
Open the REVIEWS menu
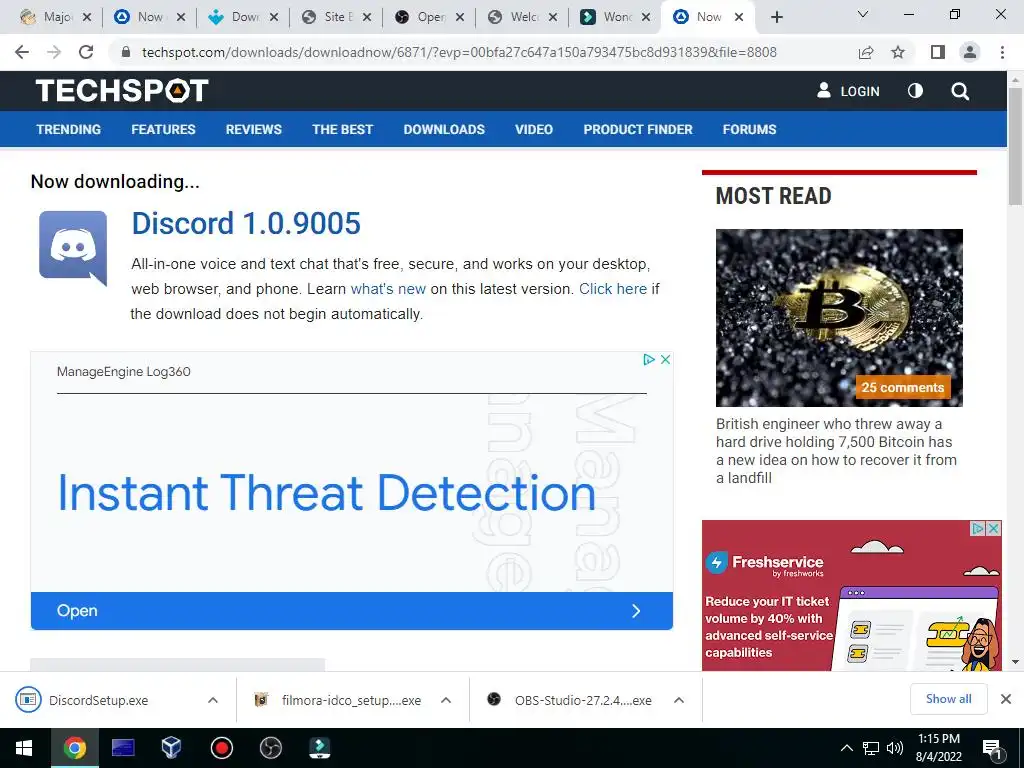pos(254,129)
